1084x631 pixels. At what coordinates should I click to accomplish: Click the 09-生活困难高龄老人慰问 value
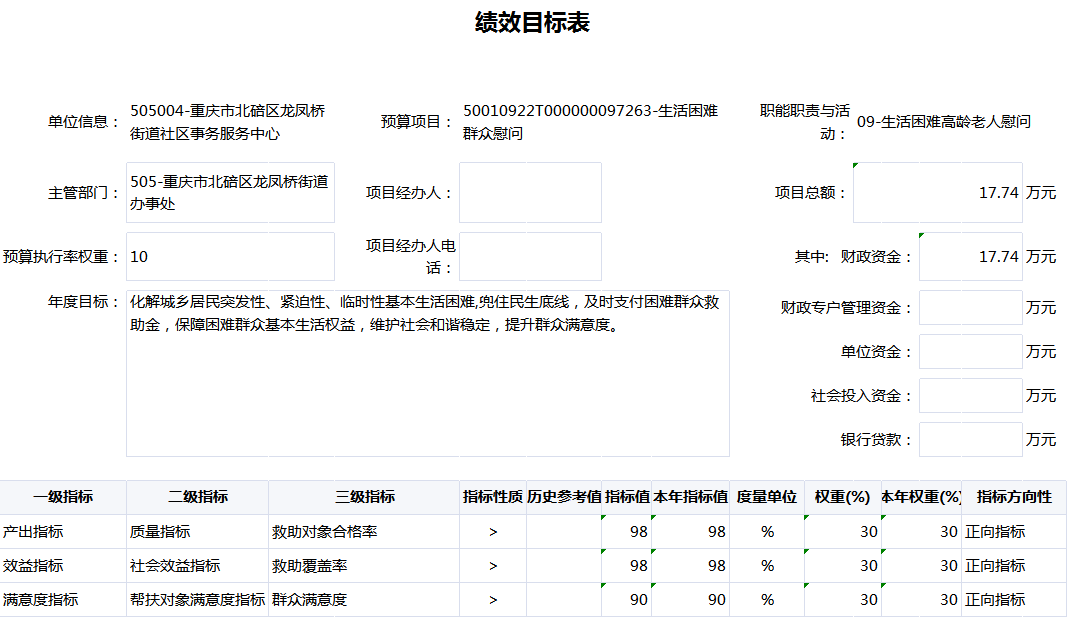pyautogui.click(x=944, y=122)
